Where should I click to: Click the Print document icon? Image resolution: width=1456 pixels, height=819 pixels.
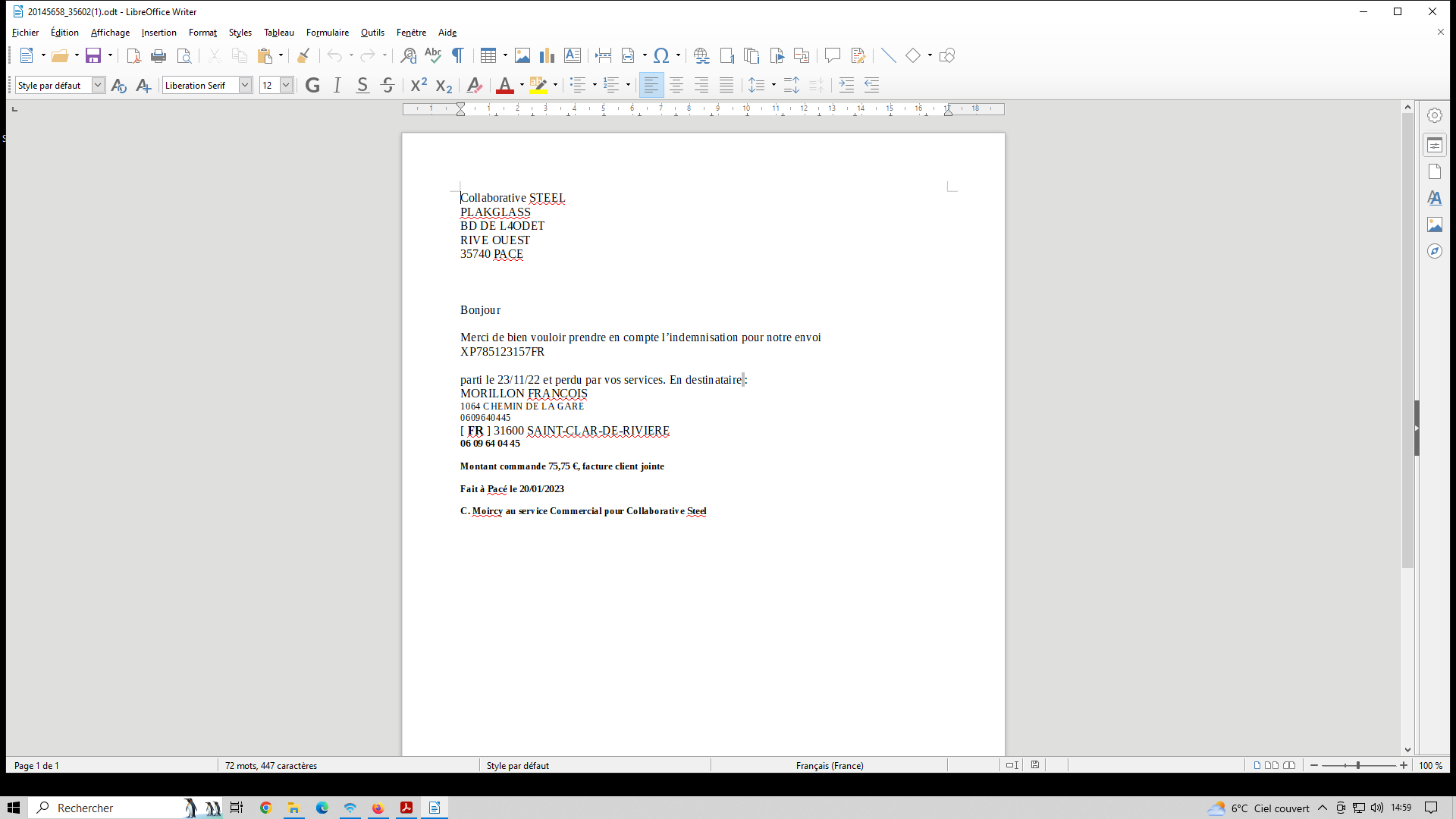[158, 55]
